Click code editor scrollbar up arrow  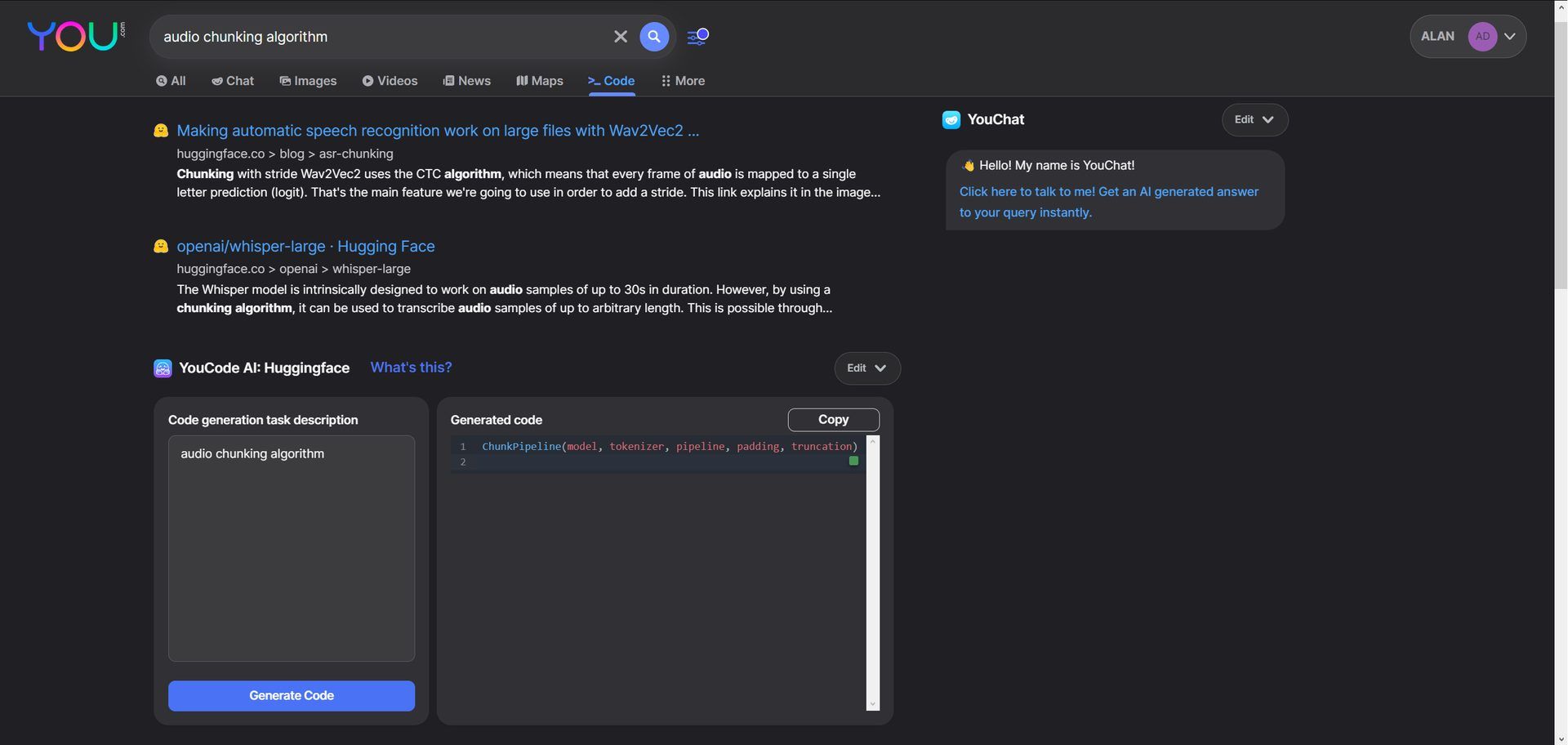pyautogui.click(x=873, y=442)
